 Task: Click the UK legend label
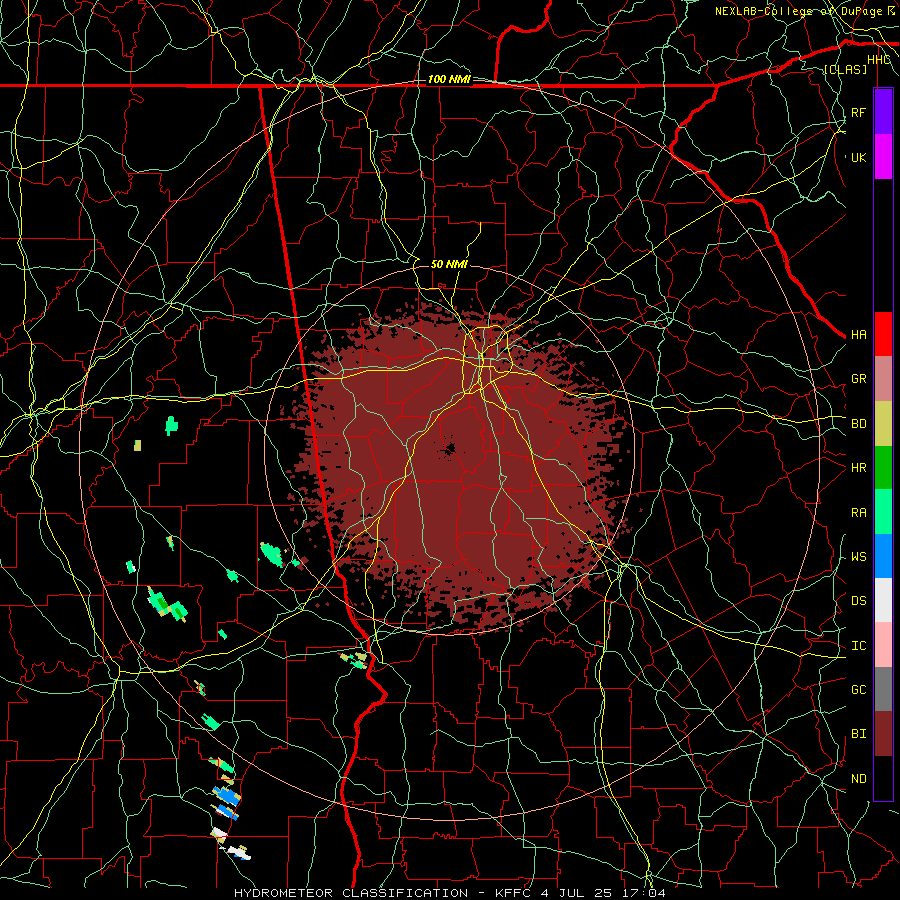[x=858, y=157]
